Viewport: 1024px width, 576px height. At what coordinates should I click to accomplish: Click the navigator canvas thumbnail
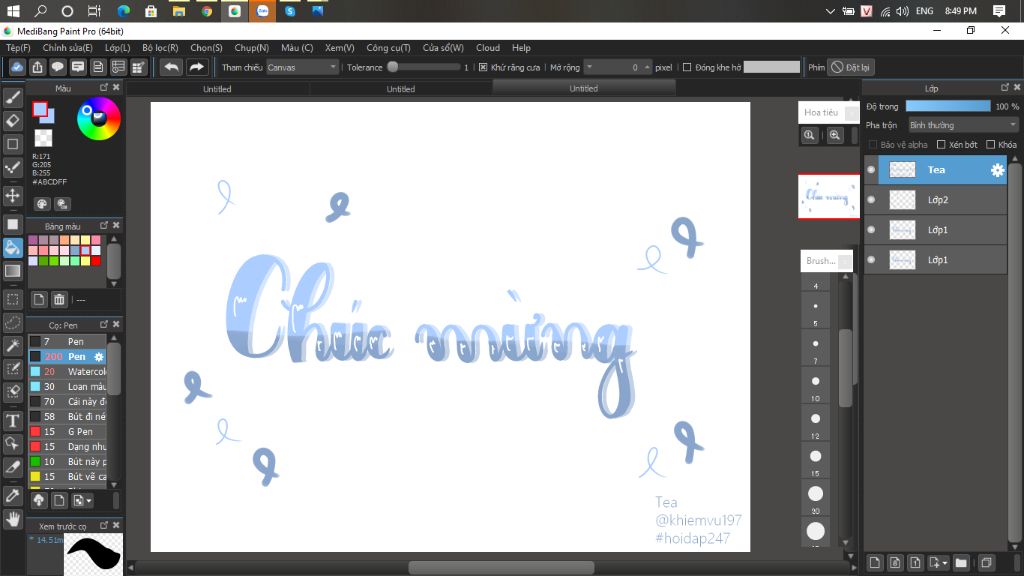click(828, 196)
